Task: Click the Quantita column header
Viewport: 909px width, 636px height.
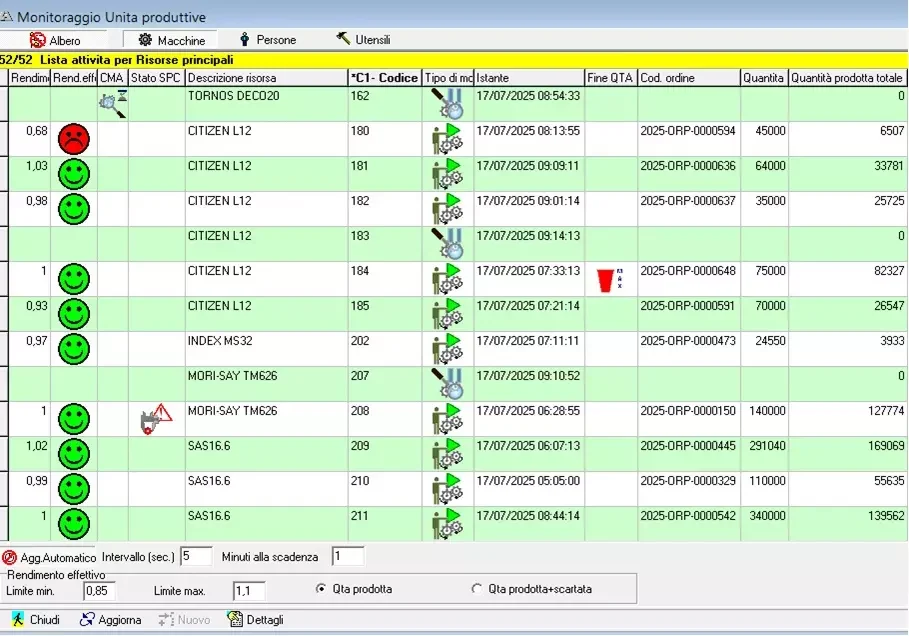Action: click(765, 78)
